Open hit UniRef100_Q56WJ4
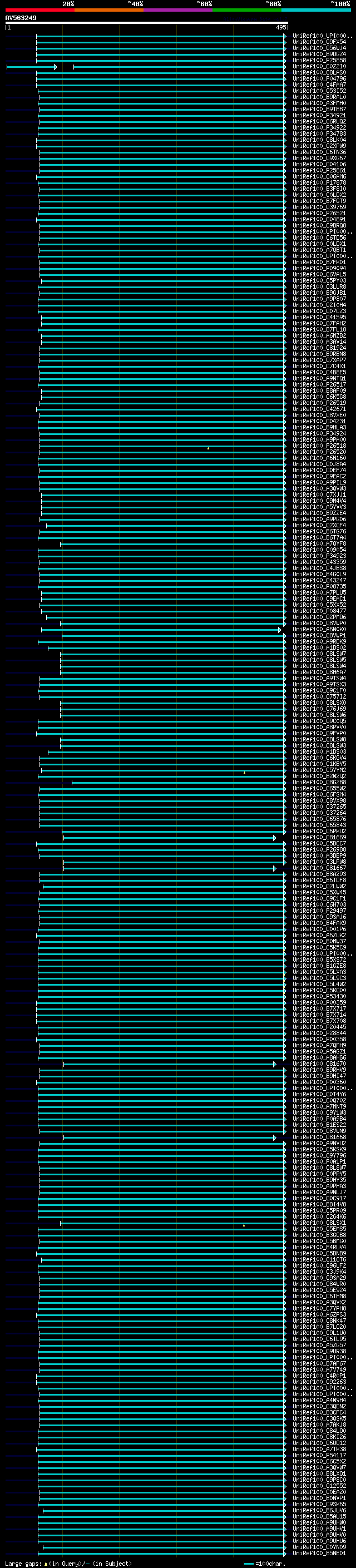This screenshot has height=1568, width=356. tap(319, 48)
